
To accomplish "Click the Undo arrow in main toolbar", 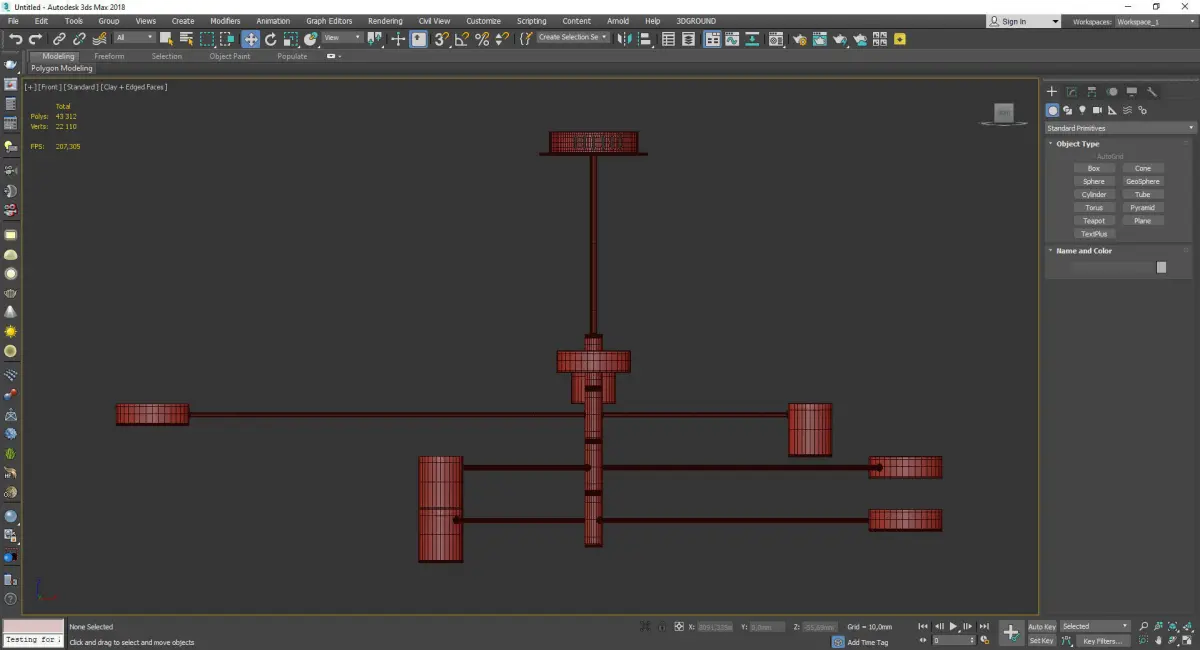I will click(15, 39).
